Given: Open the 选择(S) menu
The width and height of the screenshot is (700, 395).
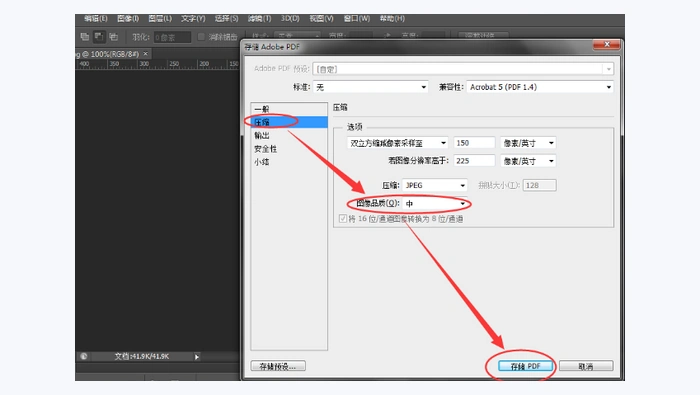Looking at the screenshot, I should (x=226, y=18).
